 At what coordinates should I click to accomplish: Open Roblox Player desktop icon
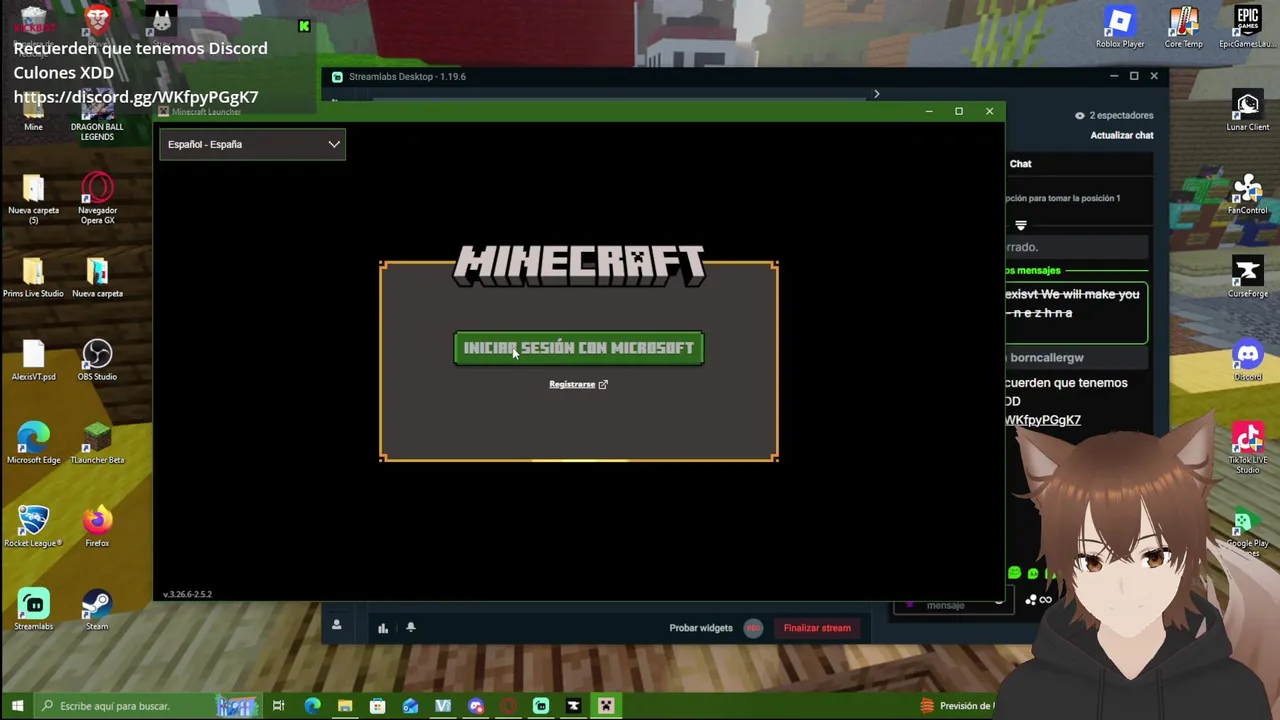click(x=1120, y=27)
